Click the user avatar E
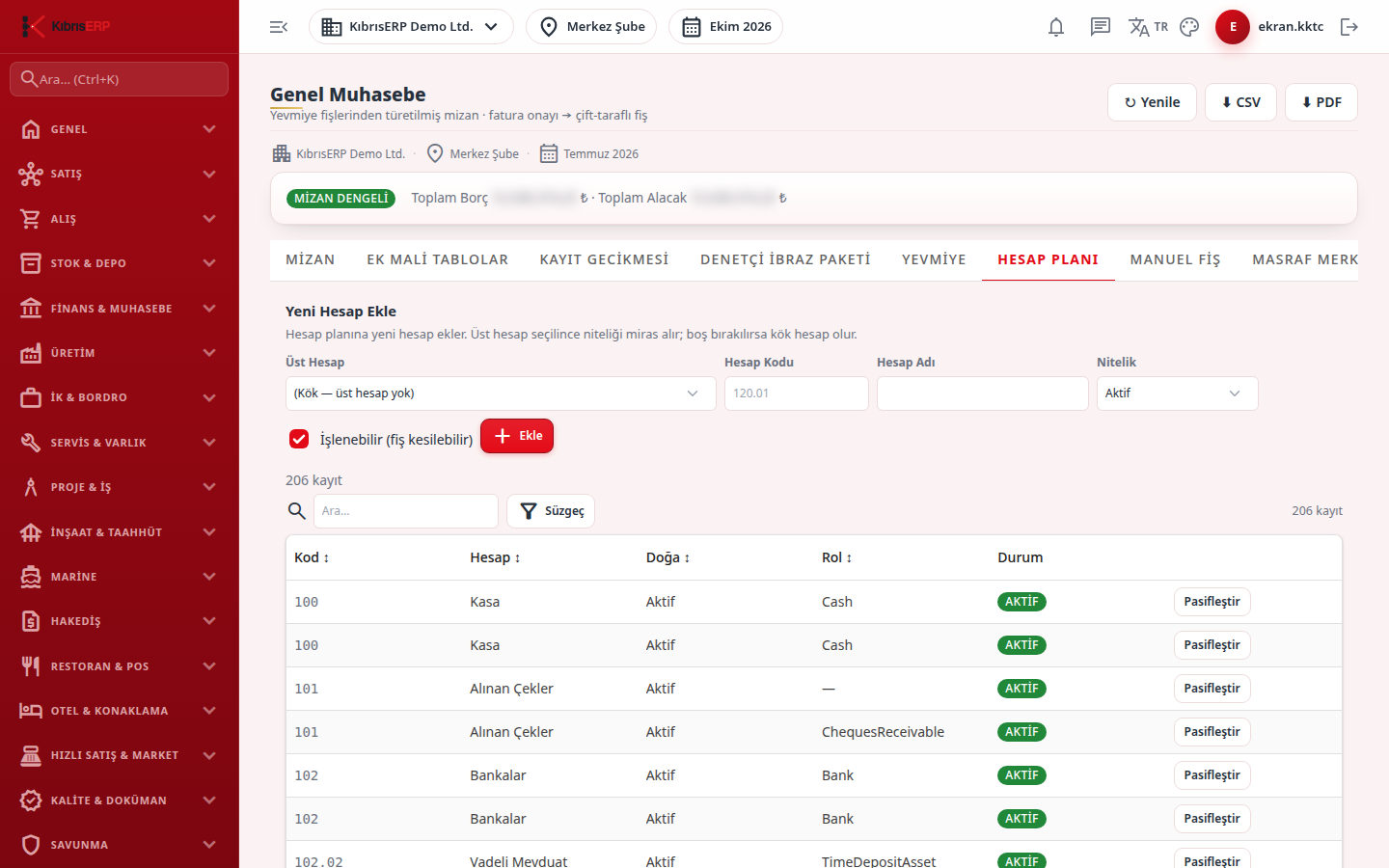 click(x=1233, y=27)
